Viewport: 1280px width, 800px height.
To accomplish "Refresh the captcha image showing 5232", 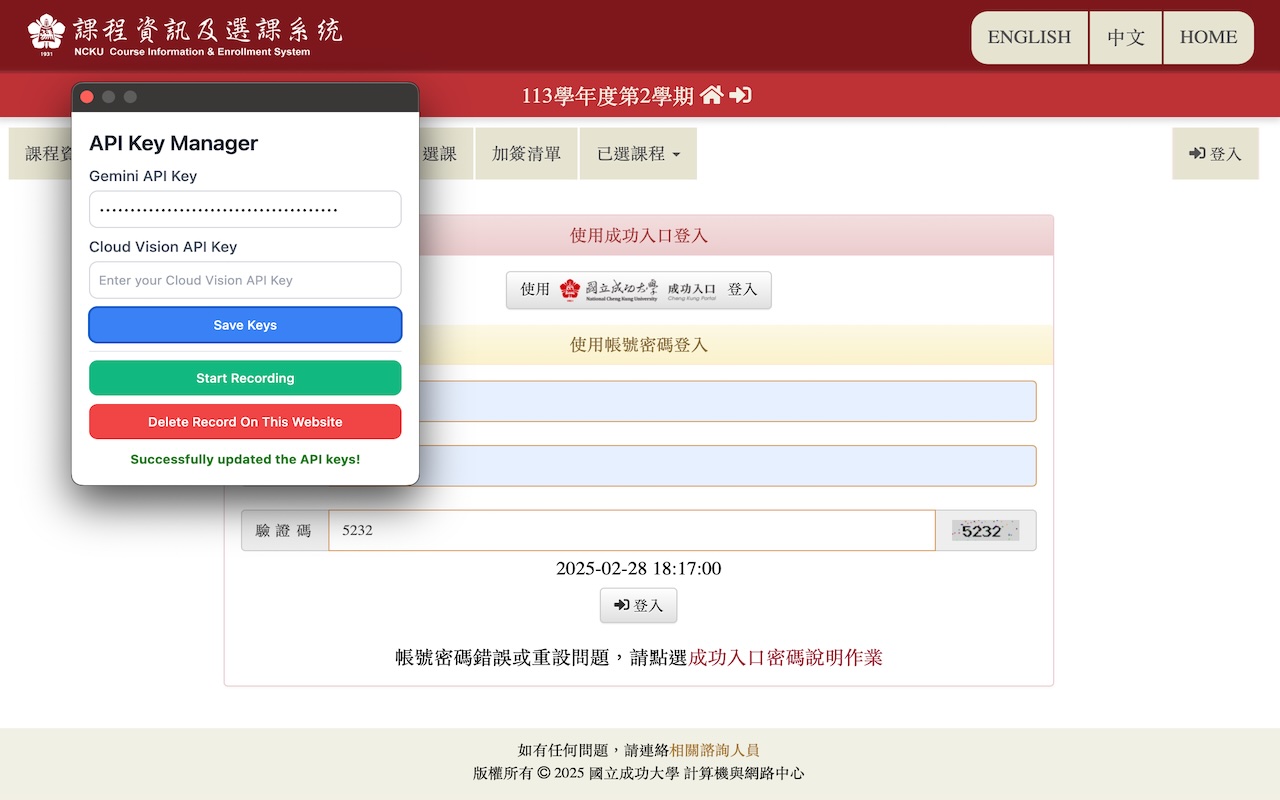I will [x=985, y=530].
